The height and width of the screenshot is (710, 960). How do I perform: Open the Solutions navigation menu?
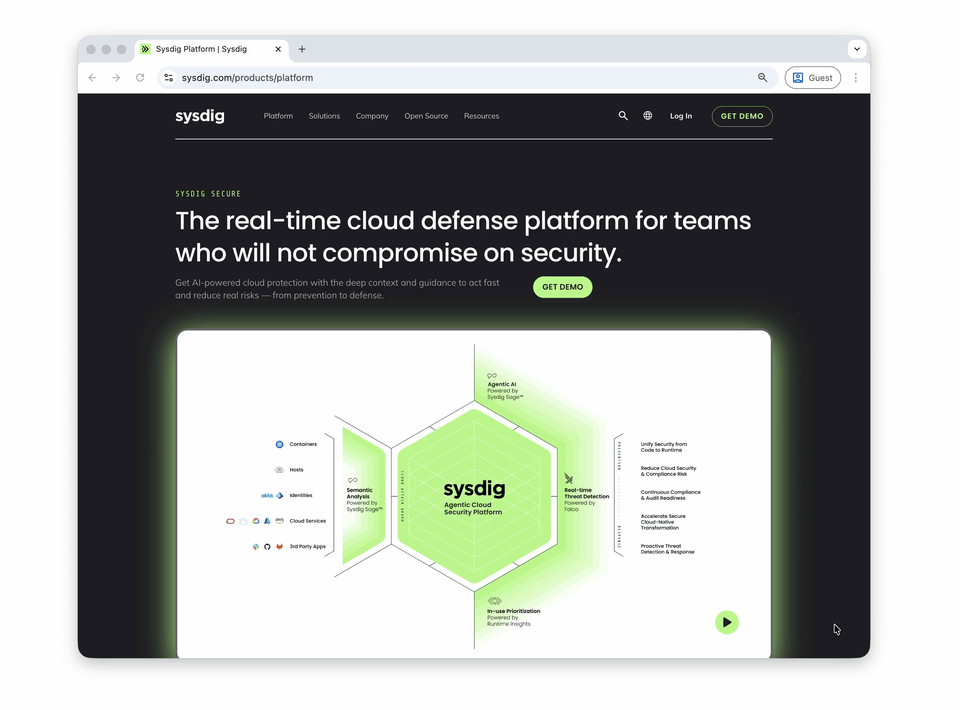pyautogui.click(x=324, y=116)
